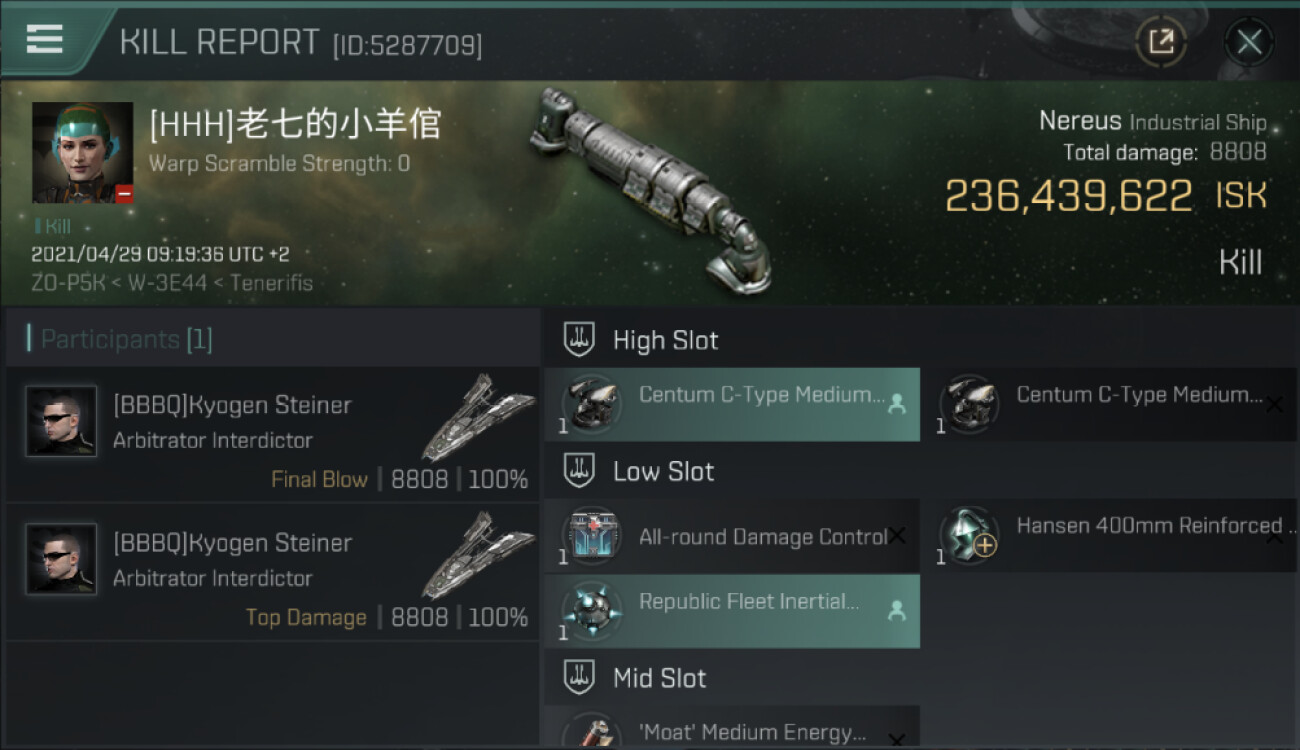Open the 'Moat' Medium Energy module
Viewport: 1300px width, 750px height.
(732, 728)
